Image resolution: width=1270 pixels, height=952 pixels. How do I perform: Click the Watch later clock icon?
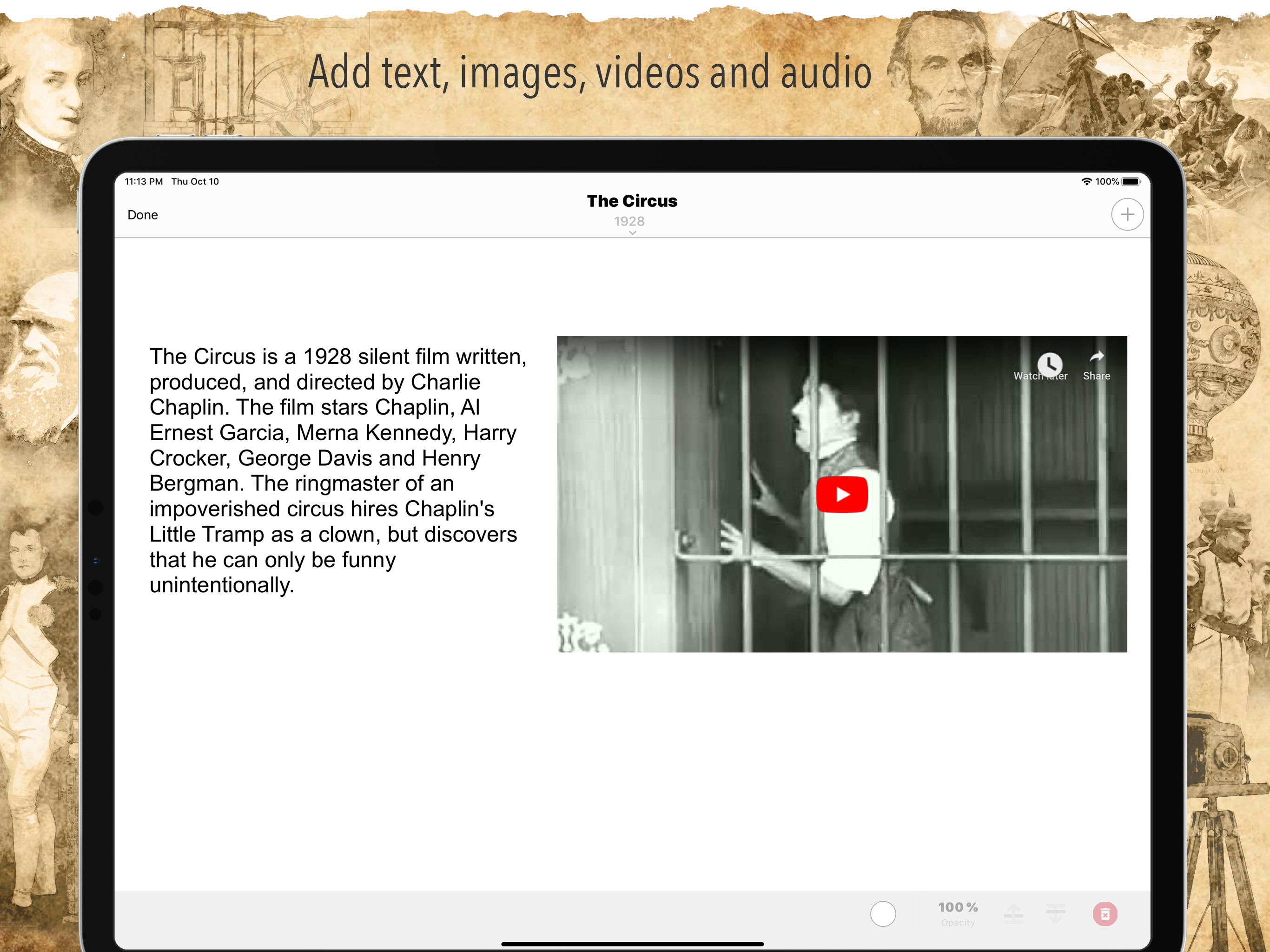click(1050, 364)
